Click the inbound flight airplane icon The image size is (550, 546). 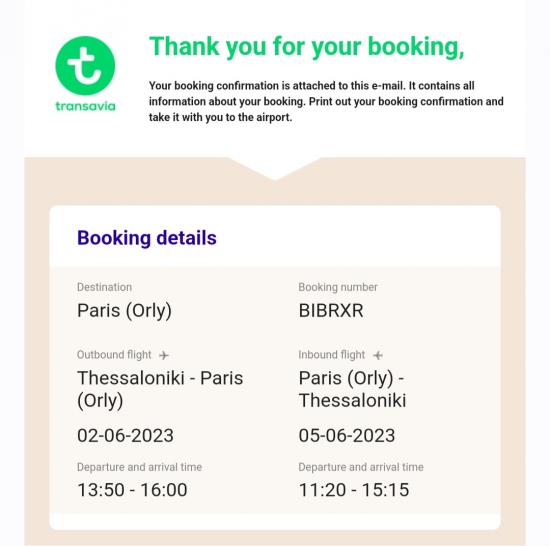coord(378,355)
